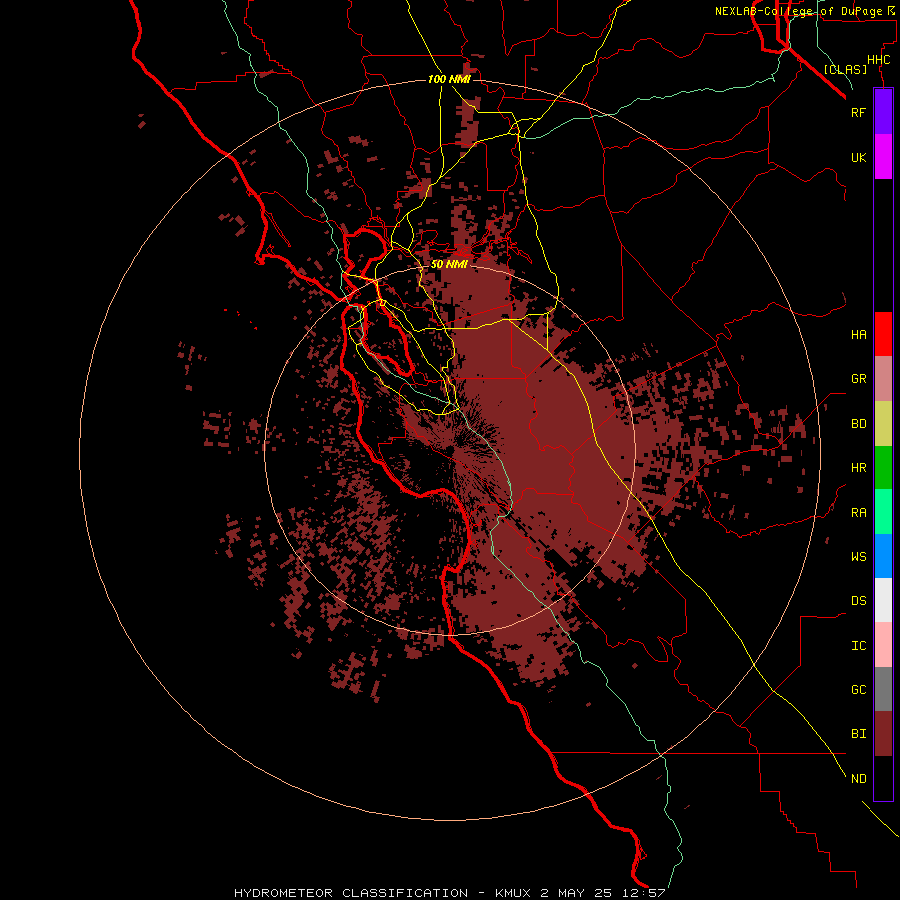The height and width of the screenshot is (900, 900).
Task: Click the 'NEXLAB-College of DuPage' credit text
Action: 798,11
